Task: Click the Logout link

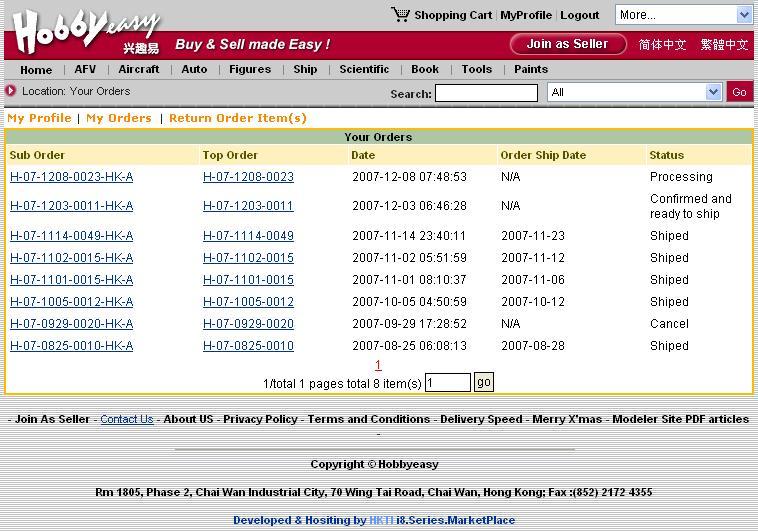Action: click(579, 15)
